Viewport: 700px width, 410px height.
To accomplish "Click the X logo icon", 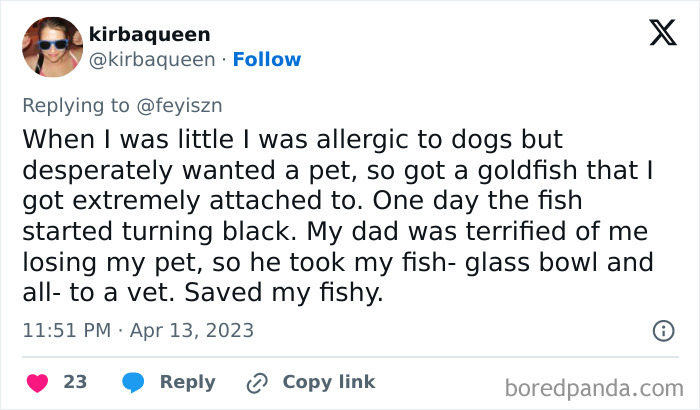I will 662,33.
